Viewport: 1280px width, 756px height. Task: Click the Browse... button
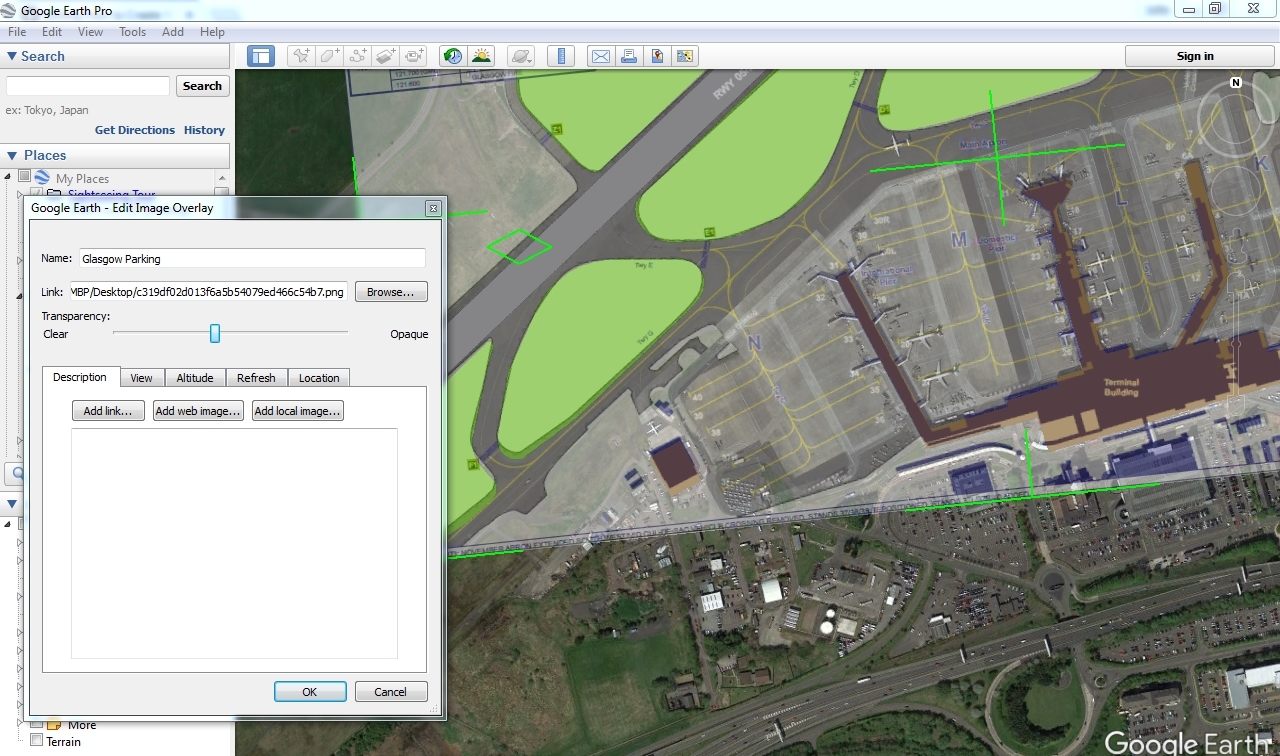point(391,292)
